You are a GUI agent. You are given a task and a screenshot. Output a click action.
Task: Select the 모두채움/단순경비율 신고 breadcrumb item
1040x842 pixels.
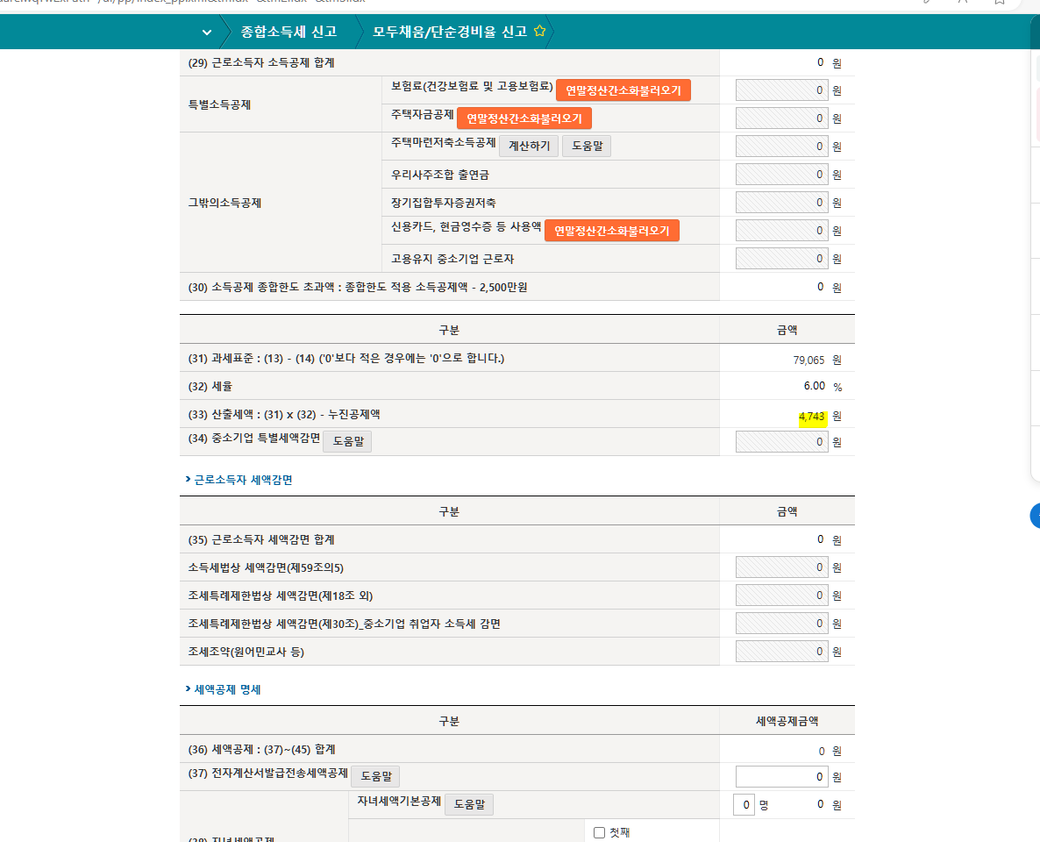(449, 32)
